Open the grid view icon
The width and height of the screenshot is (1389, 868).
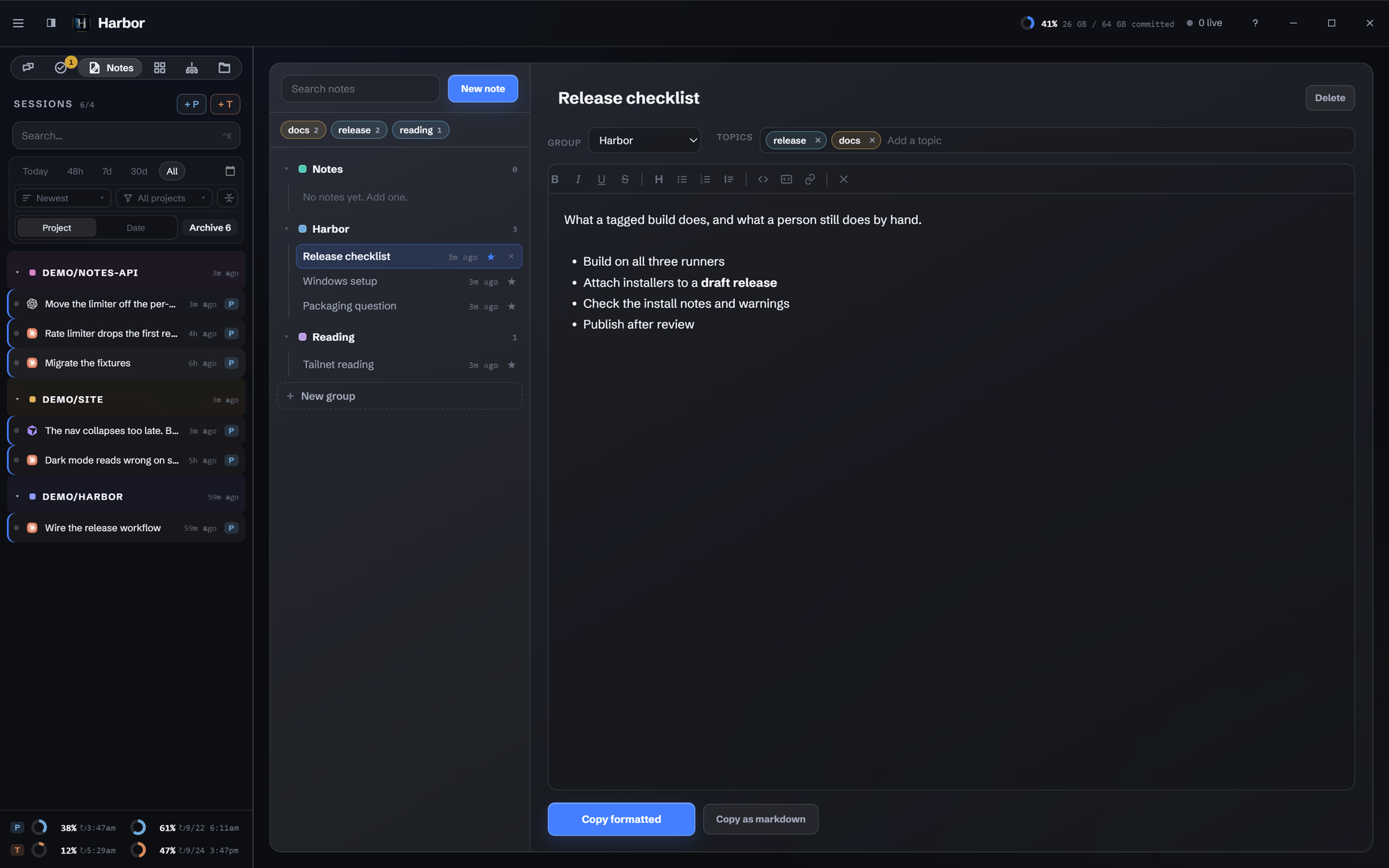pos(159,68)
